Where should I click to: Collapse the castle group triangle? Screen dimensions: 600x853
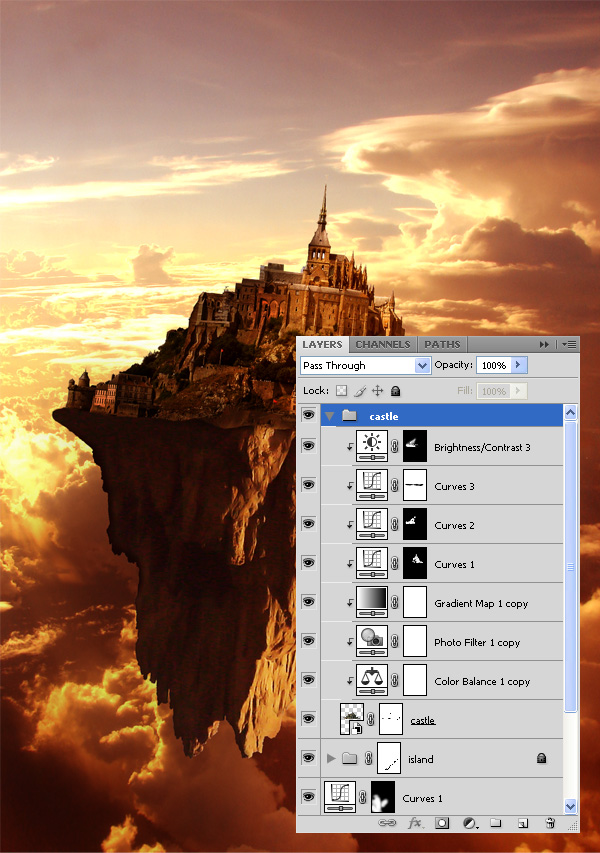pos(329,416)
